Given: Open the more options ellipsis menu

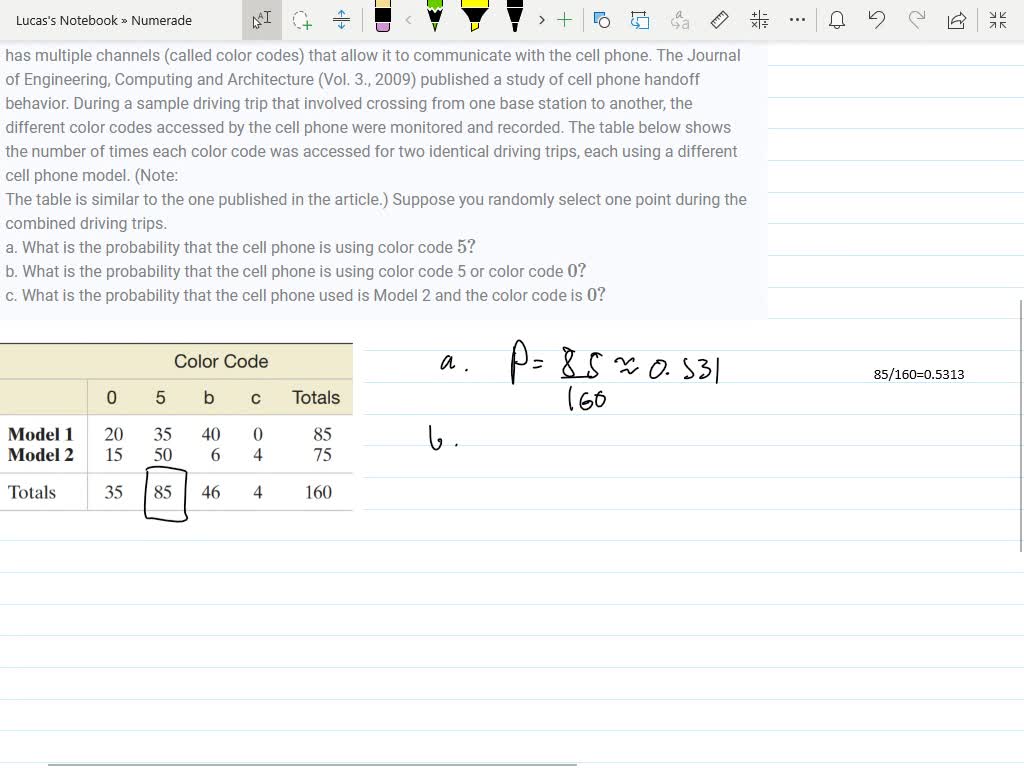Looking at the screenshot, I should tap(797, 20).
